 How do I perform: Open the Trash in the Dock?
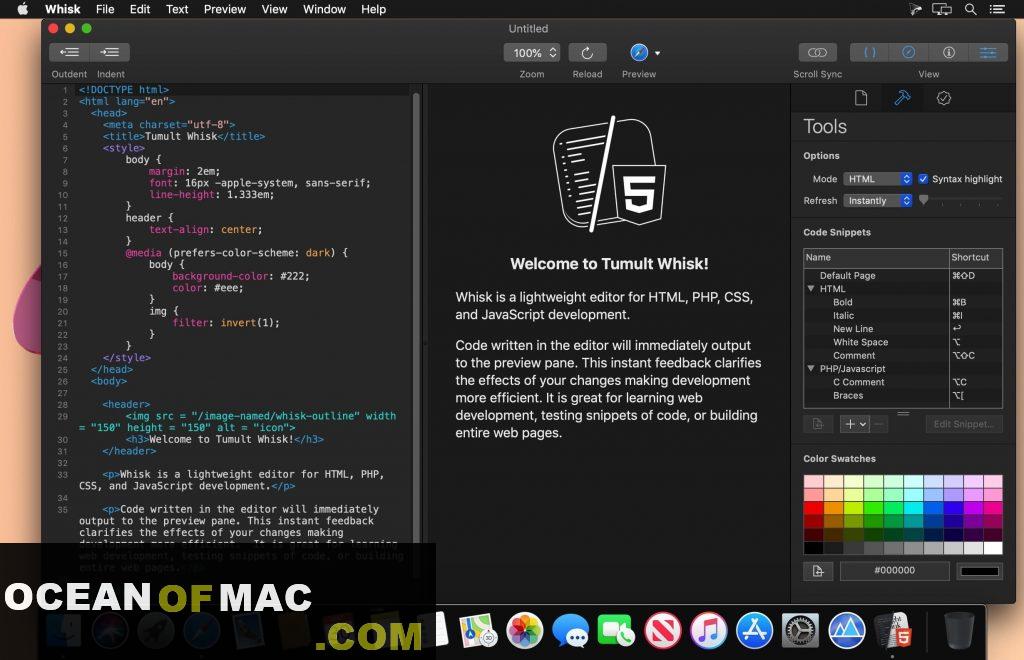[959, 631]
